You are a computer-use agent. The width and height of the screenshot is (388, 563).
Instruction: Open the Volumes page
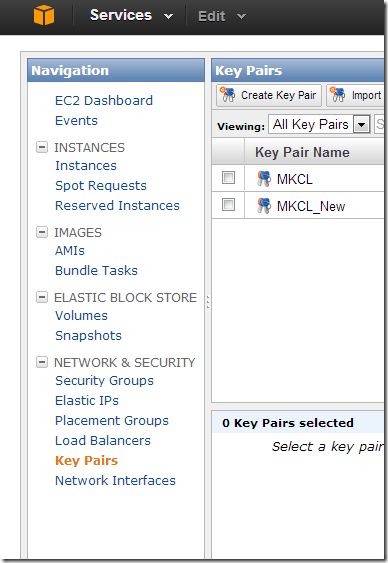(81, 316)
